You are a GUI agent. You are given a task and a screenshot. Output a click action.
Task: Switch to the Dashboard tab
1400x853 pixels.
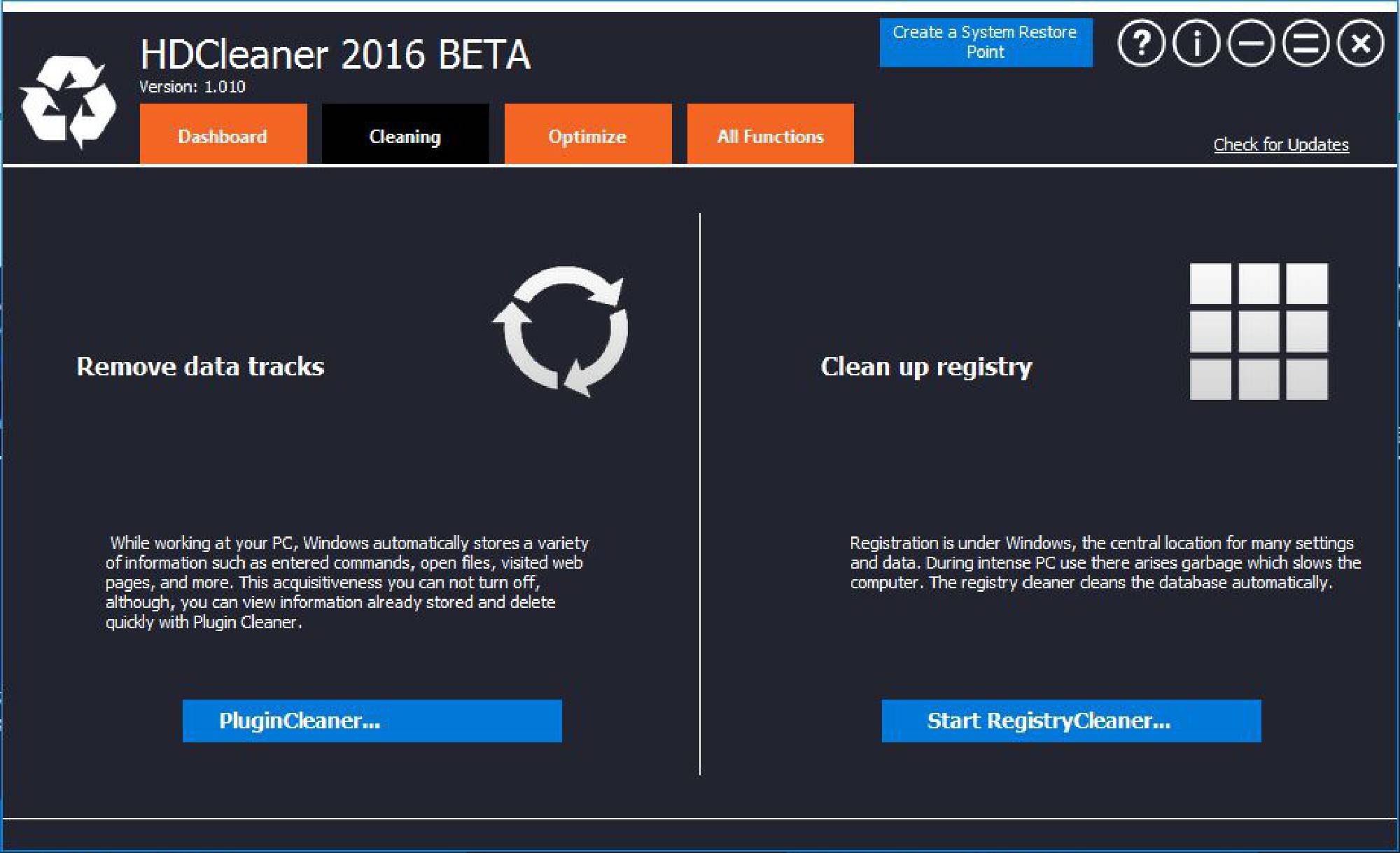coord(223,135)
